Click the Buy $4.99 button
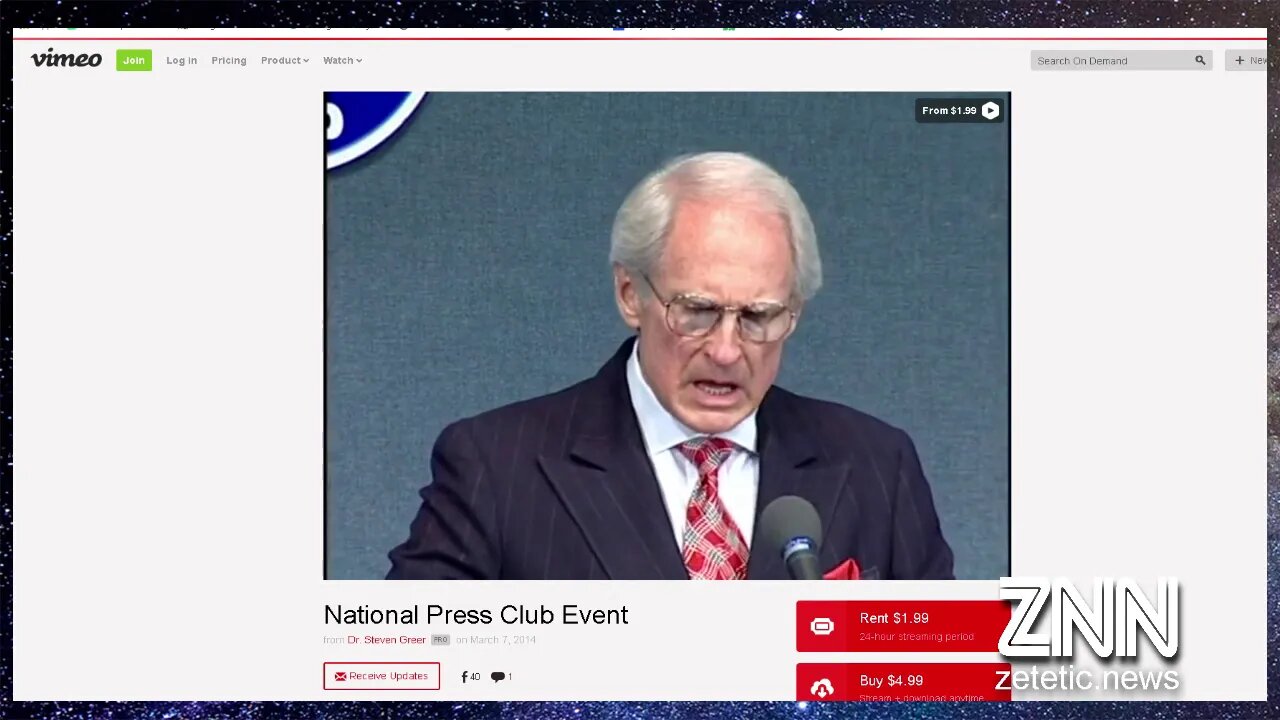 pos(903,683)
